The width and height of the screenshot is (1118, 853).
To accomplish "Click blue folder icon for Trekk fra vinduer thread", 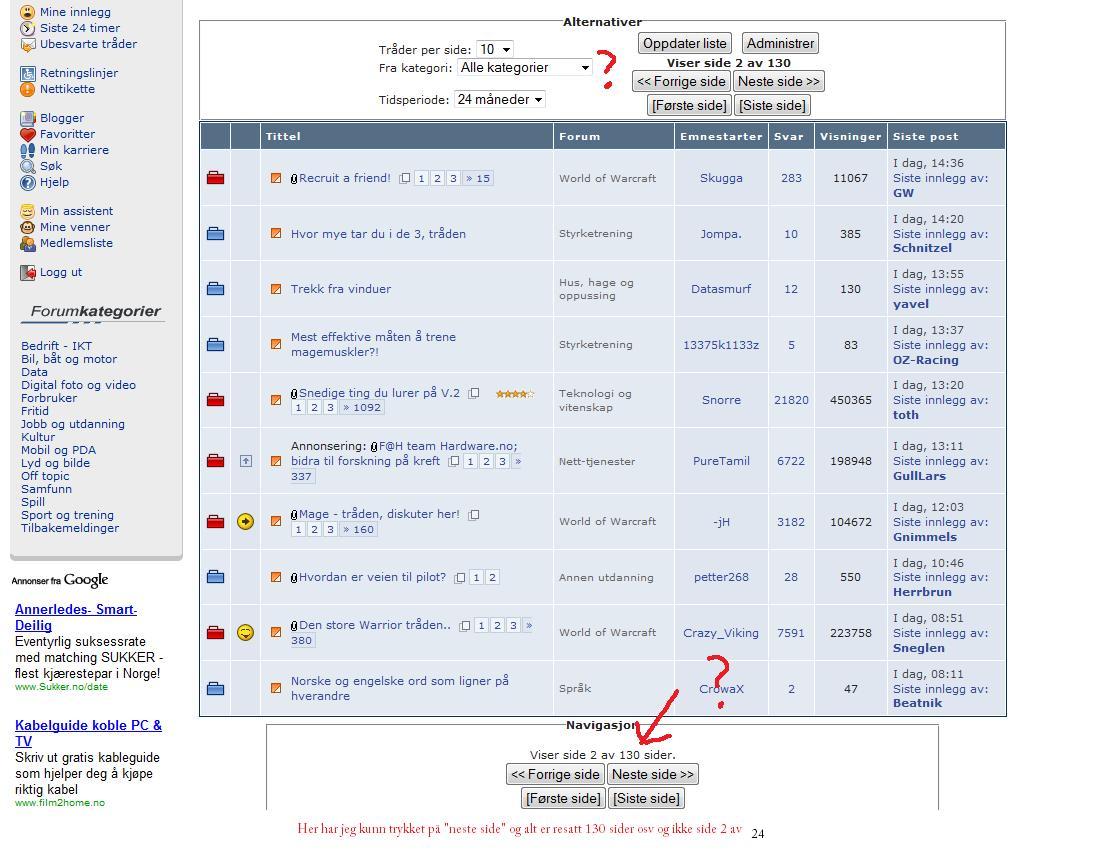I will pos(215,288).
